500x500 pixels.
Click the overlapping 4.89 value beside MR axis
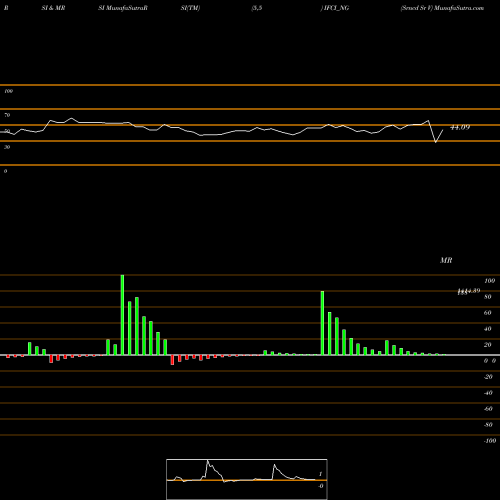(469, 291)
